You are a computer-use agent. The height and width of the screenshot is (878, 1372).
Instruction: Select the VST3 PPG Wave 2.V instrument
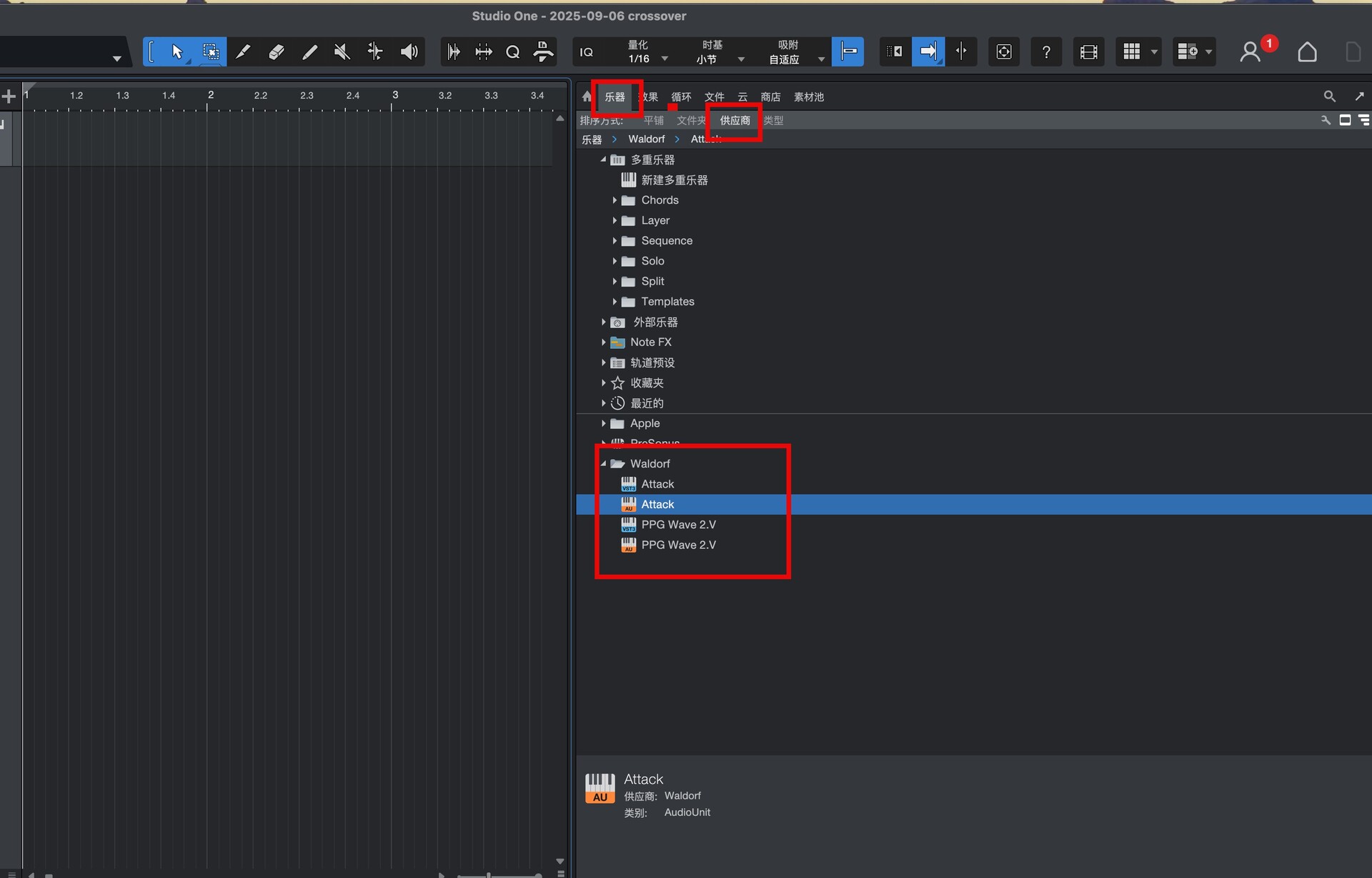pyautogui.click(x=677, y=525)
